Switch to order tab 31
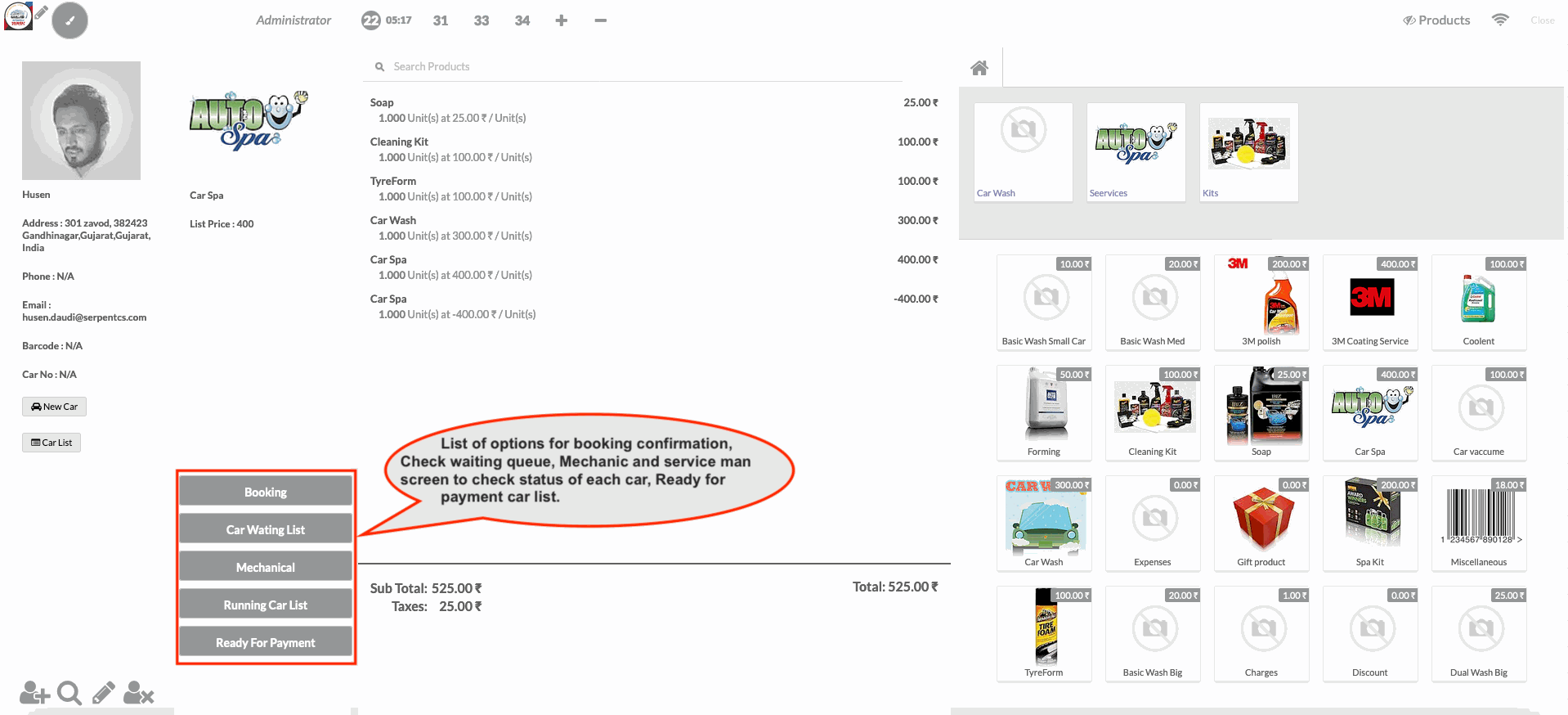 click(441, 20)
